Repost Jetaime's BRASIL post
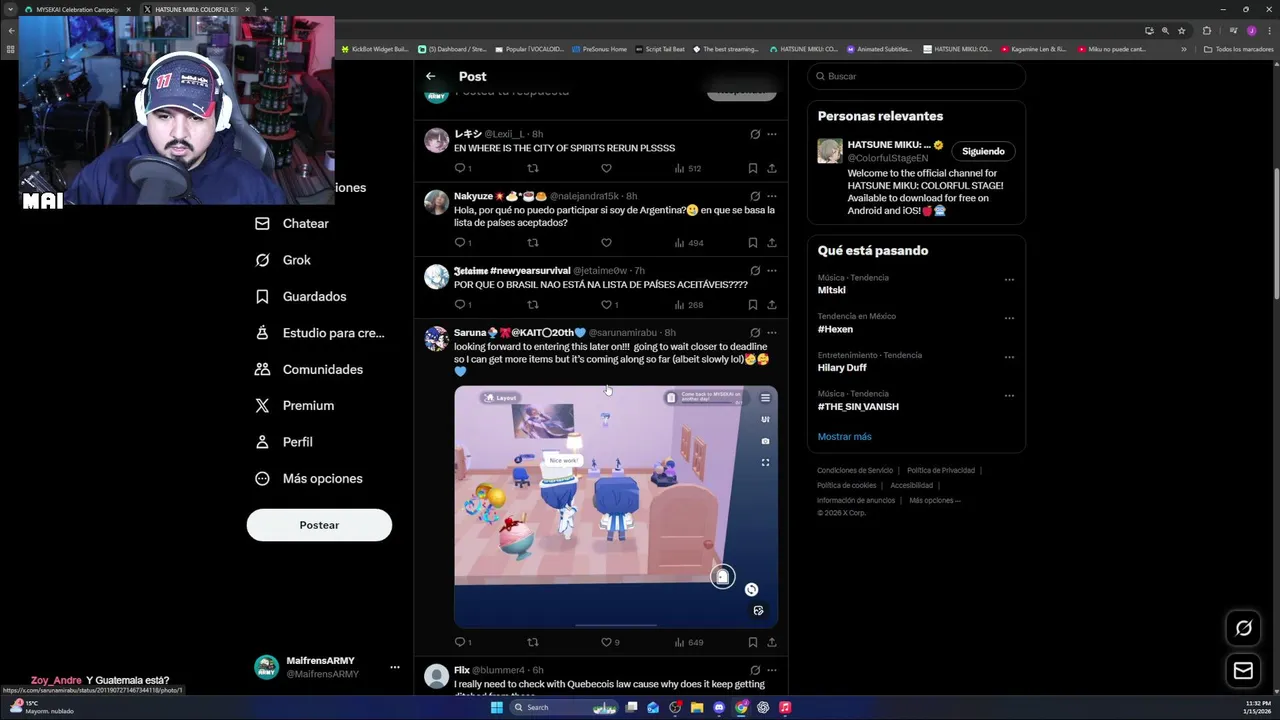This screenshot has width=1280, height=720. pyautogui.click(x=532, y=304)
